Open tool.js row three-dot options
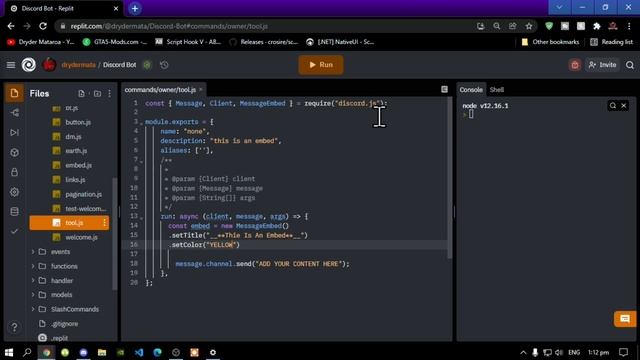Image resolution: width=640 pixels, height=360 pixels. click(x=104, y=222)
